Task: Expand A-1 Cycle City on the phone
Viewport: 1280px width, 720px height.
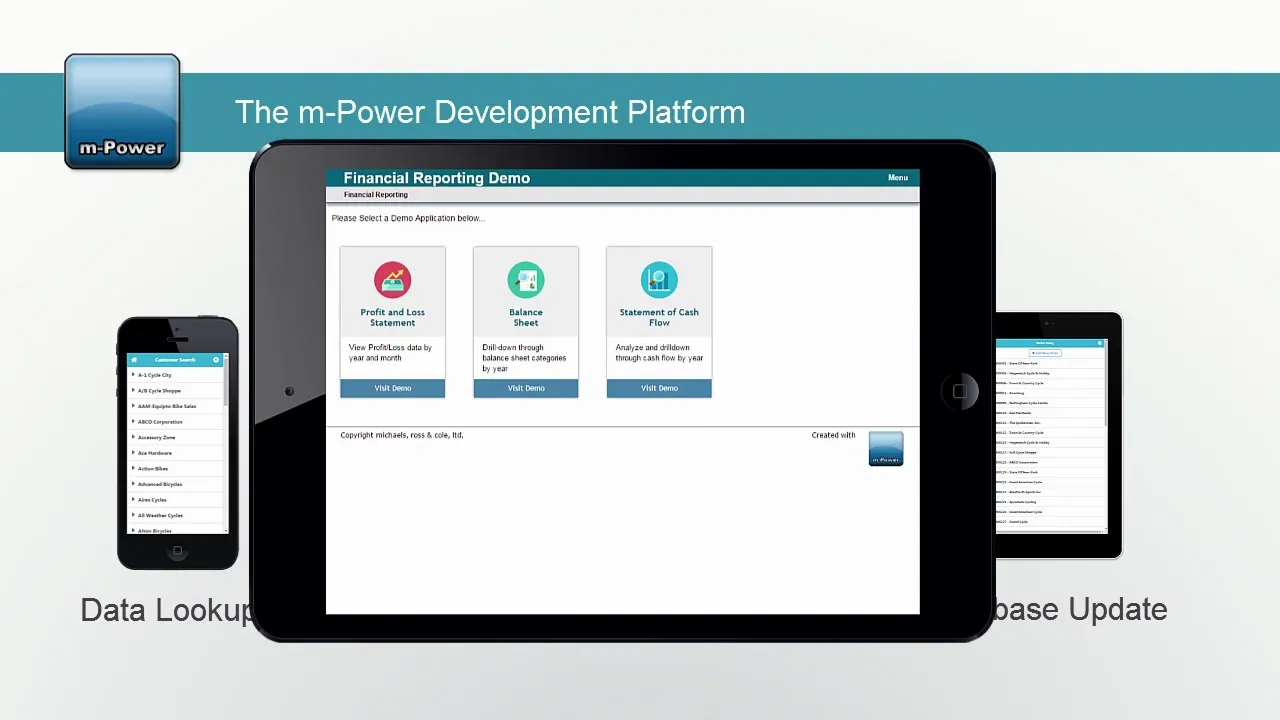Action: click(x=175, y=375)
